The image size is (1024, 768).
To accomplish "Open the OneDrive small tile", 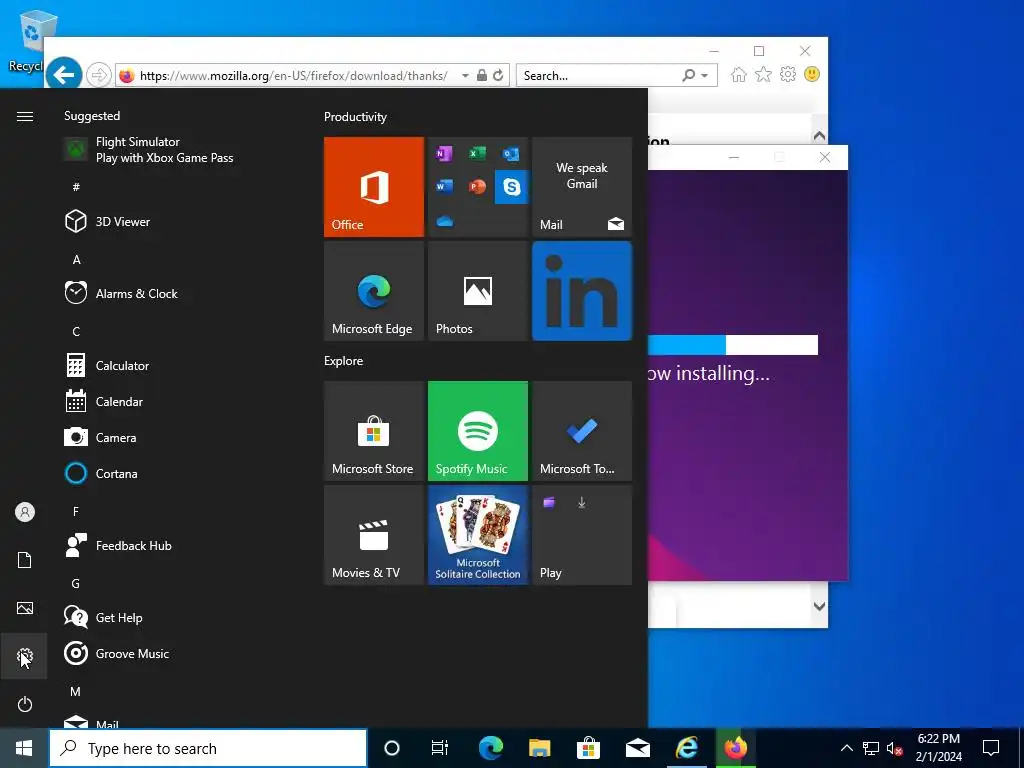I will click(x=444, y=221).
